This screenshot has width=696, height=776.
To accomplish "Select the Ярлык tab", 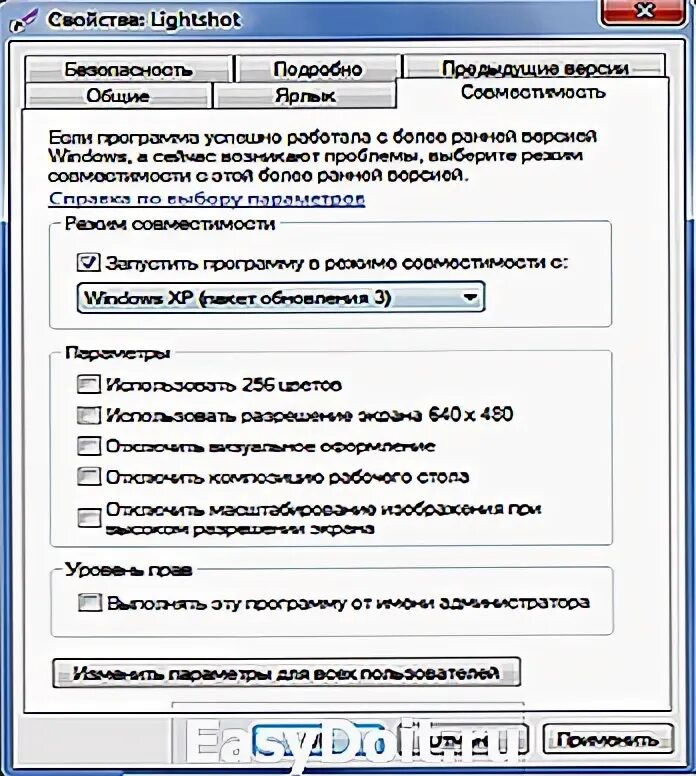I will [305, 96].
